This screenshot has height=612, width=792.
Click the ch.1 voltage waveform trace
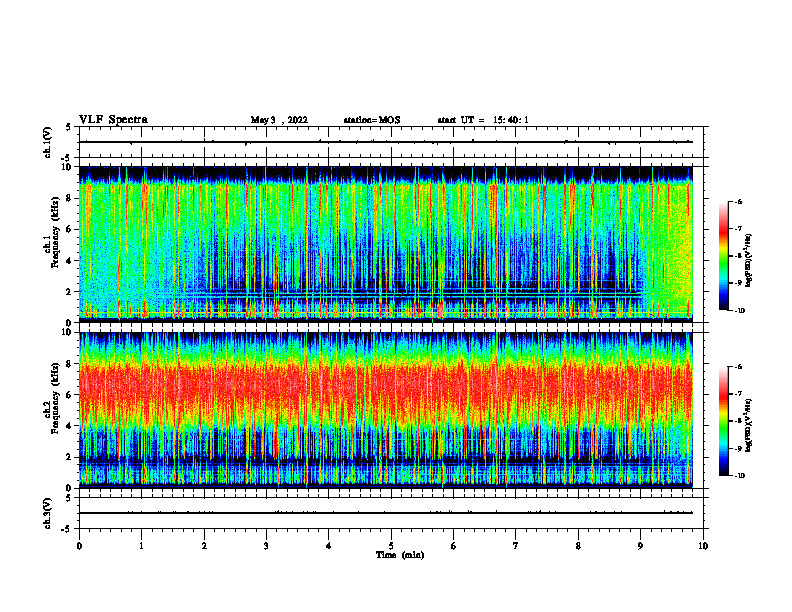[x=386, y=142]
